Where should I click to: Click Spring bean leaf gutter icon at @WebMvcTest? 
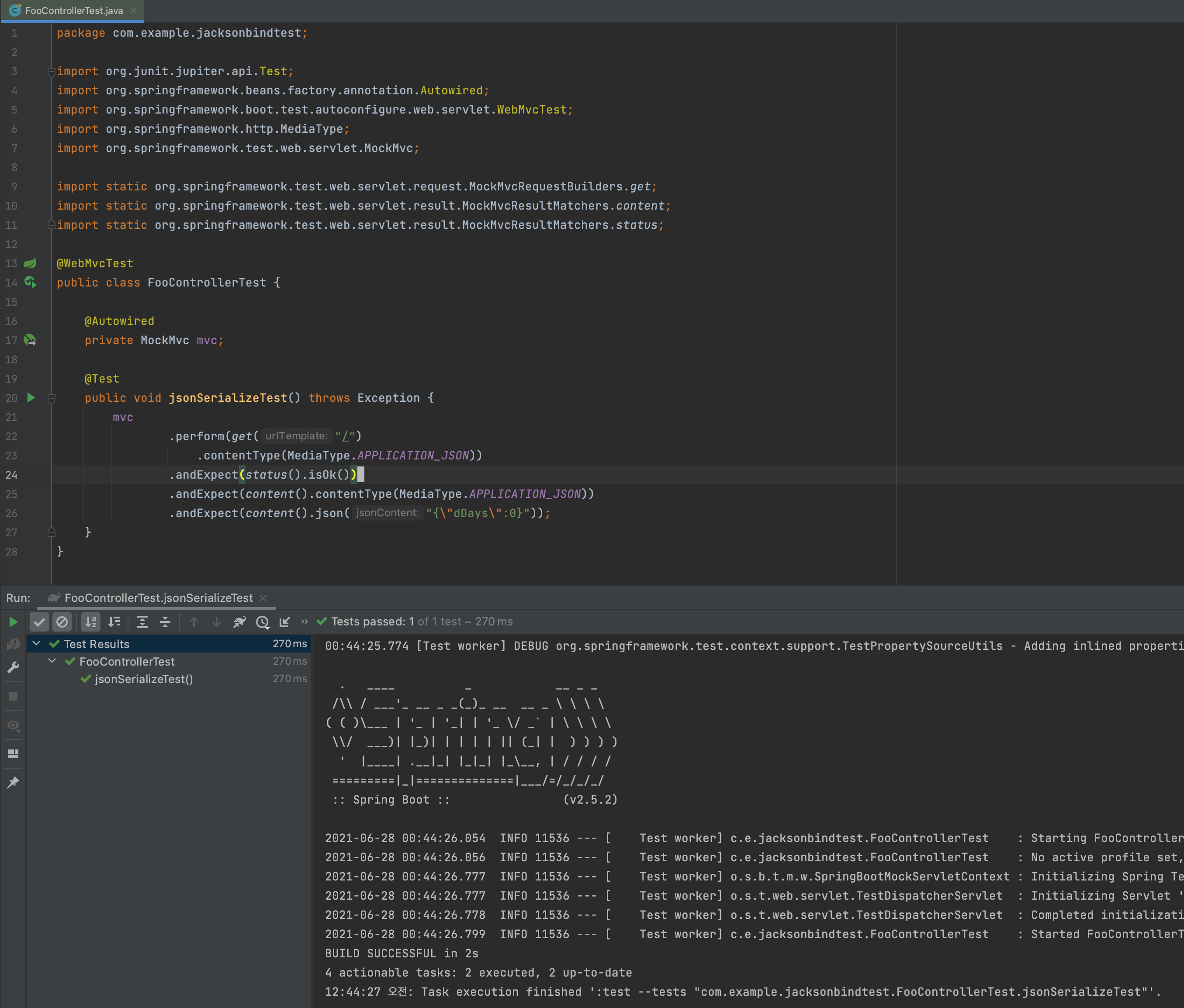30,263
